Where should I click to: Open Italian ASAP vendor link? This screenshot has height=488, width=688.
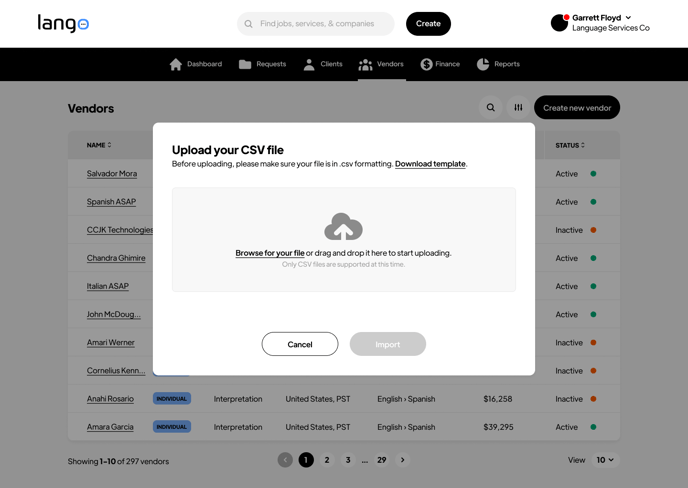(x=108, y=286)
